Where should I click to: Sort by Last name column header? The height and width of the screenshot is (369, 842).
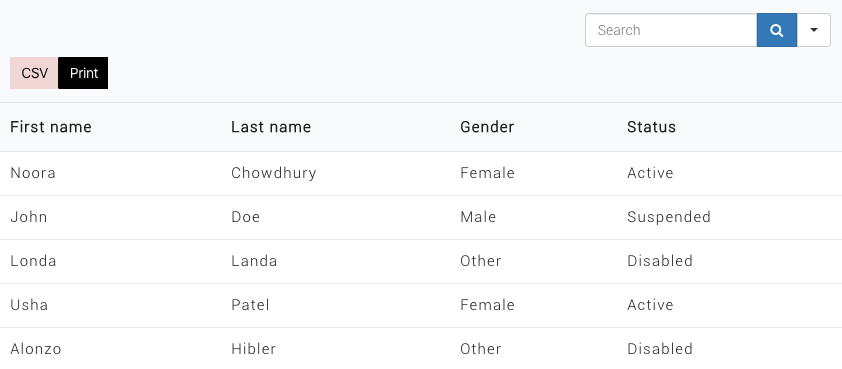(271, 127)
